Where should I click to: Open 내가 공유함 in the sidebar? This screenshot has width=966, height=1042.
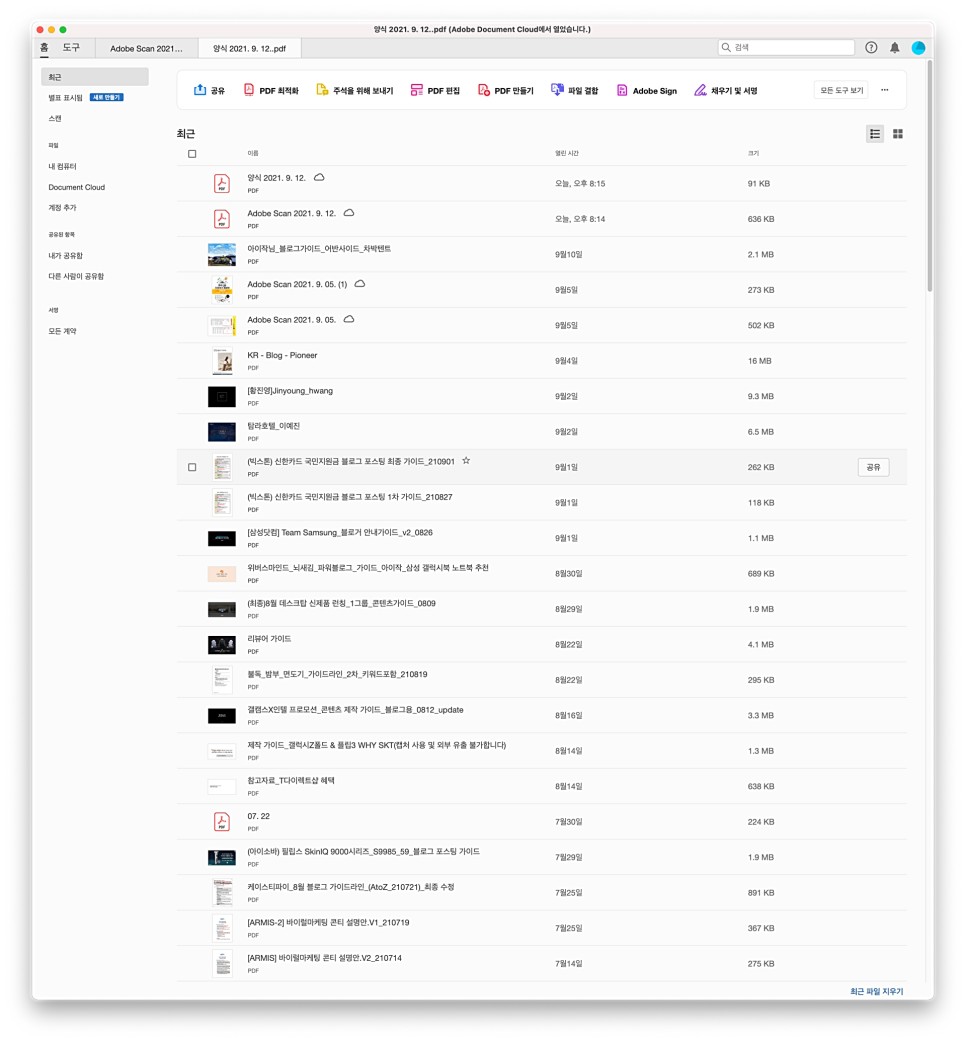[65, 255]
